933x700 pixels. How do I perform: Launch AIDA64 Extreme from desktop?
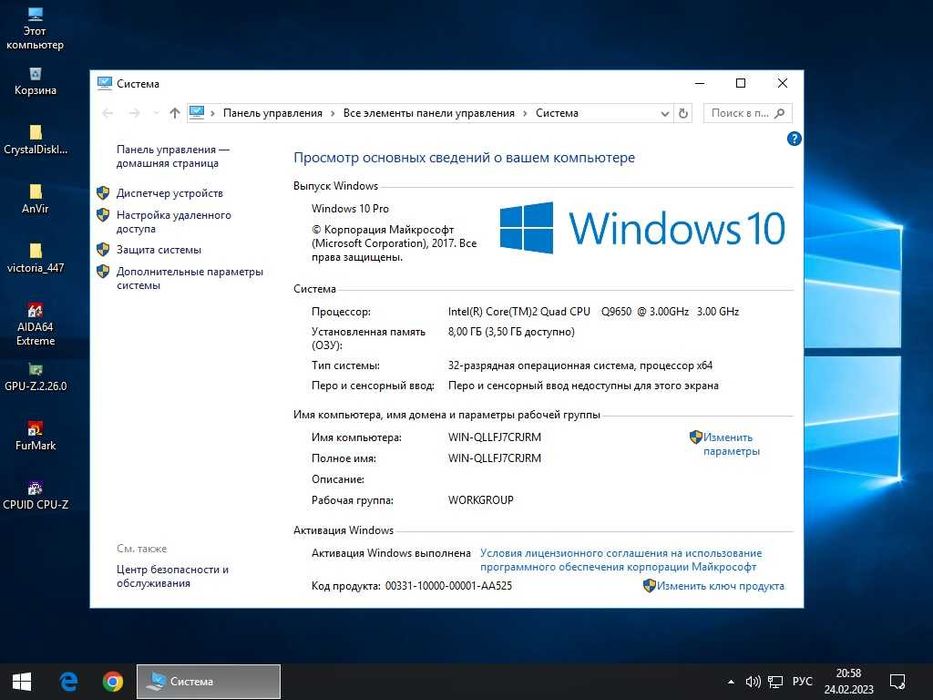(x=35, y=324)
